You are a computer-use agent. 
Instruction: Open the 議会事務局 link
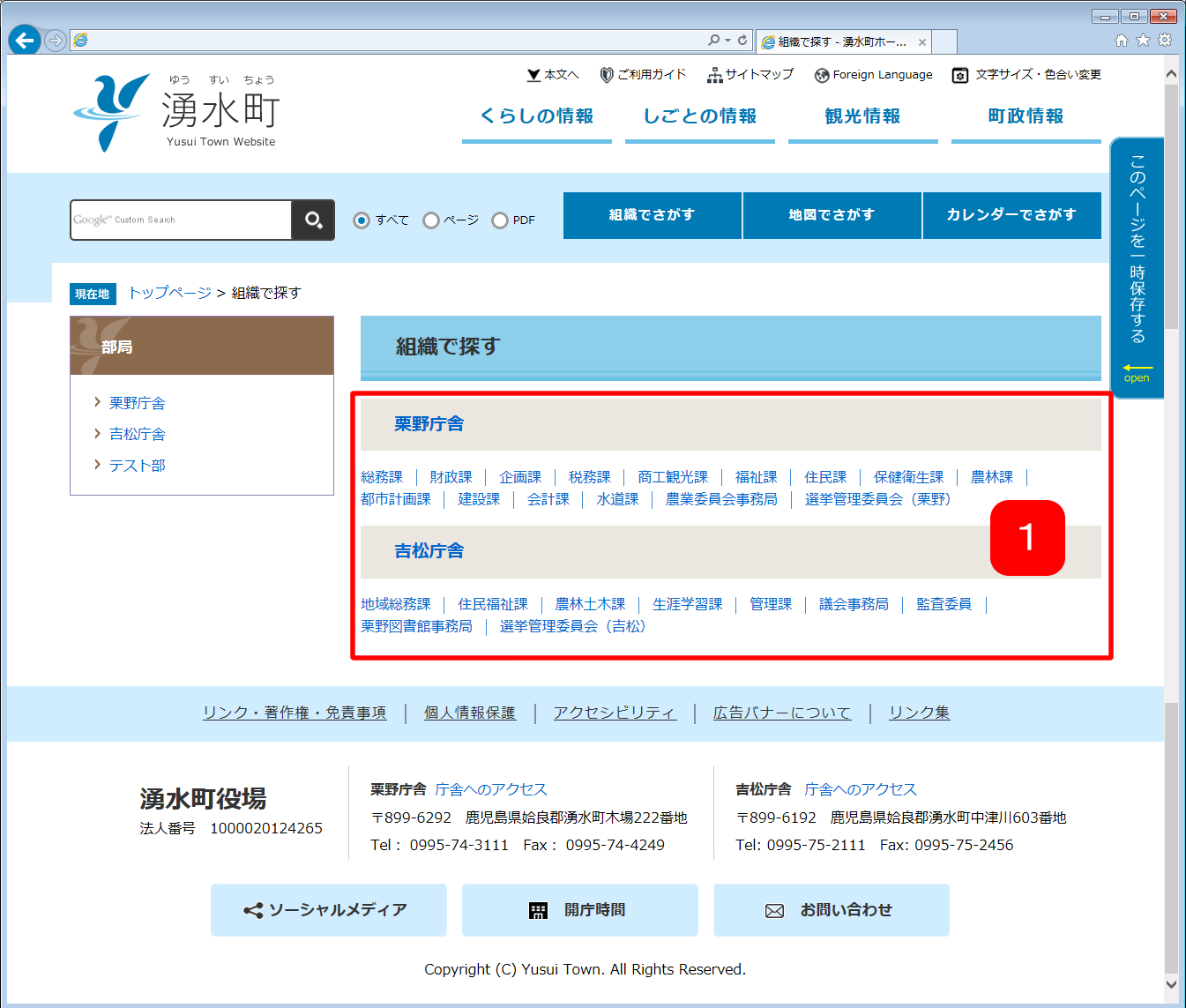click(854, 604)
